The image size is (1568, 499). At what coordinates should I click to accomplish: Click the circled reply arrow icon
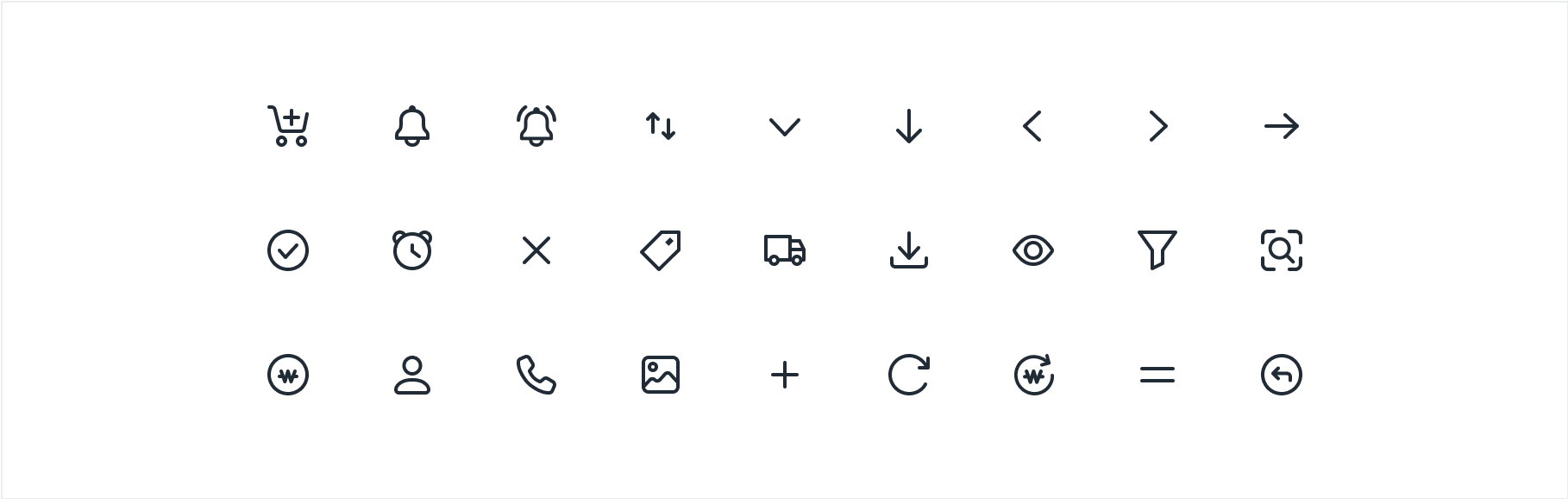point(1282,375)
